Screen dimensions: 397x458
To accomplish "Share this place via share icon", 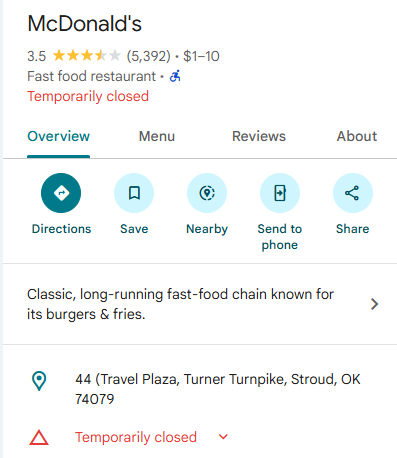I will click(353, 193).
